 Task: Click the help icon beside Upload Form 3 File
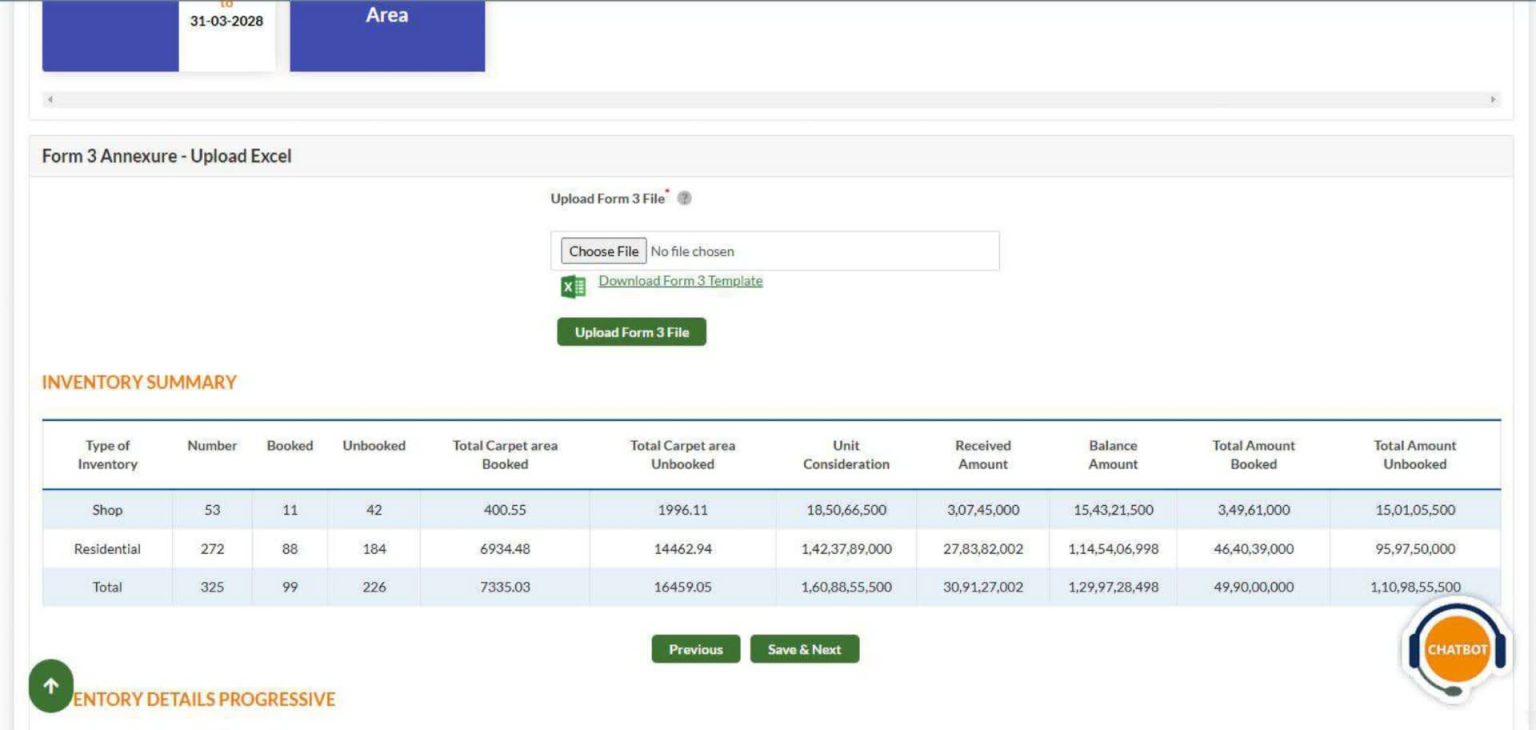pos(684,198)
